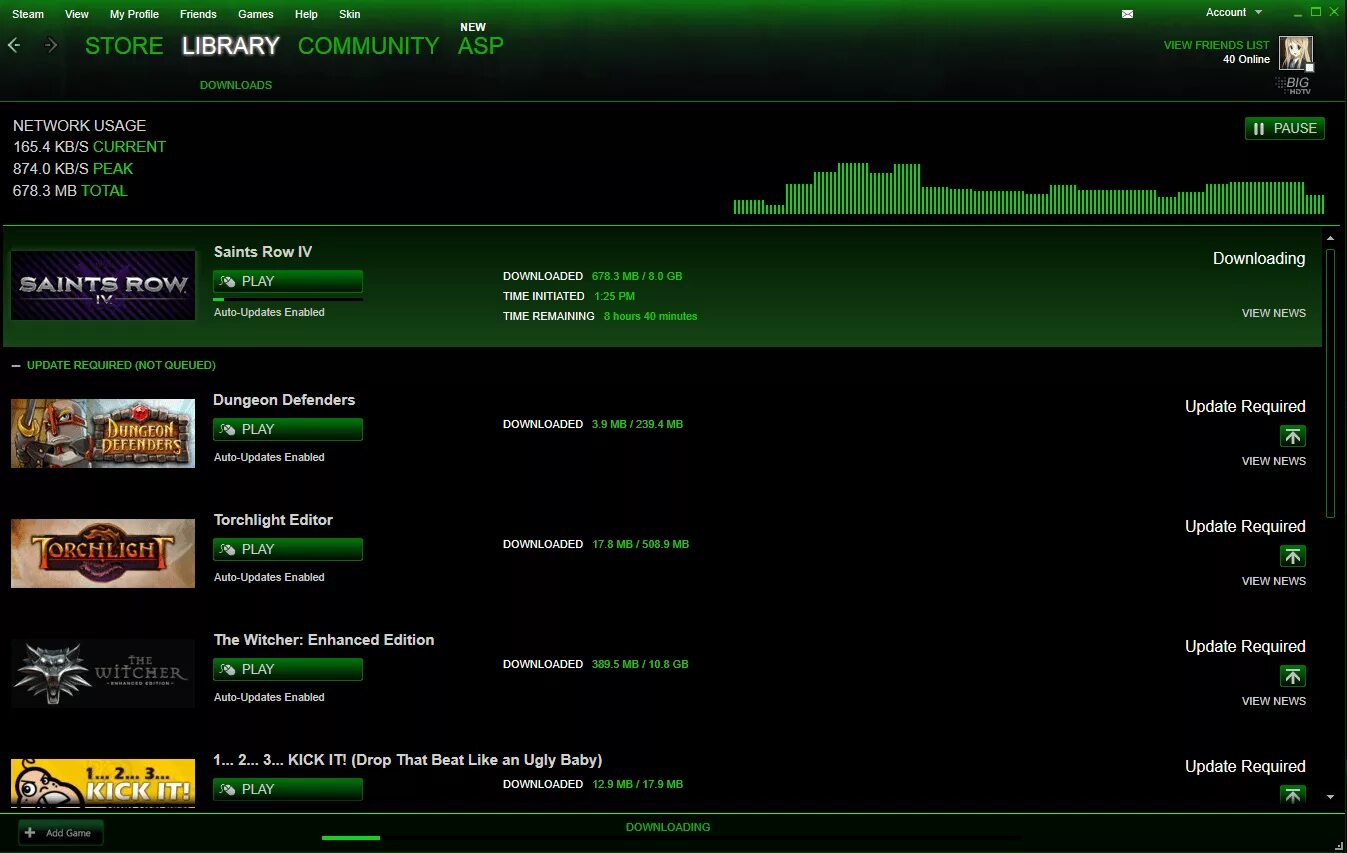
Task: Click the '165.4 KB/S CURRENT' reading
Action: tap(89, 147)
